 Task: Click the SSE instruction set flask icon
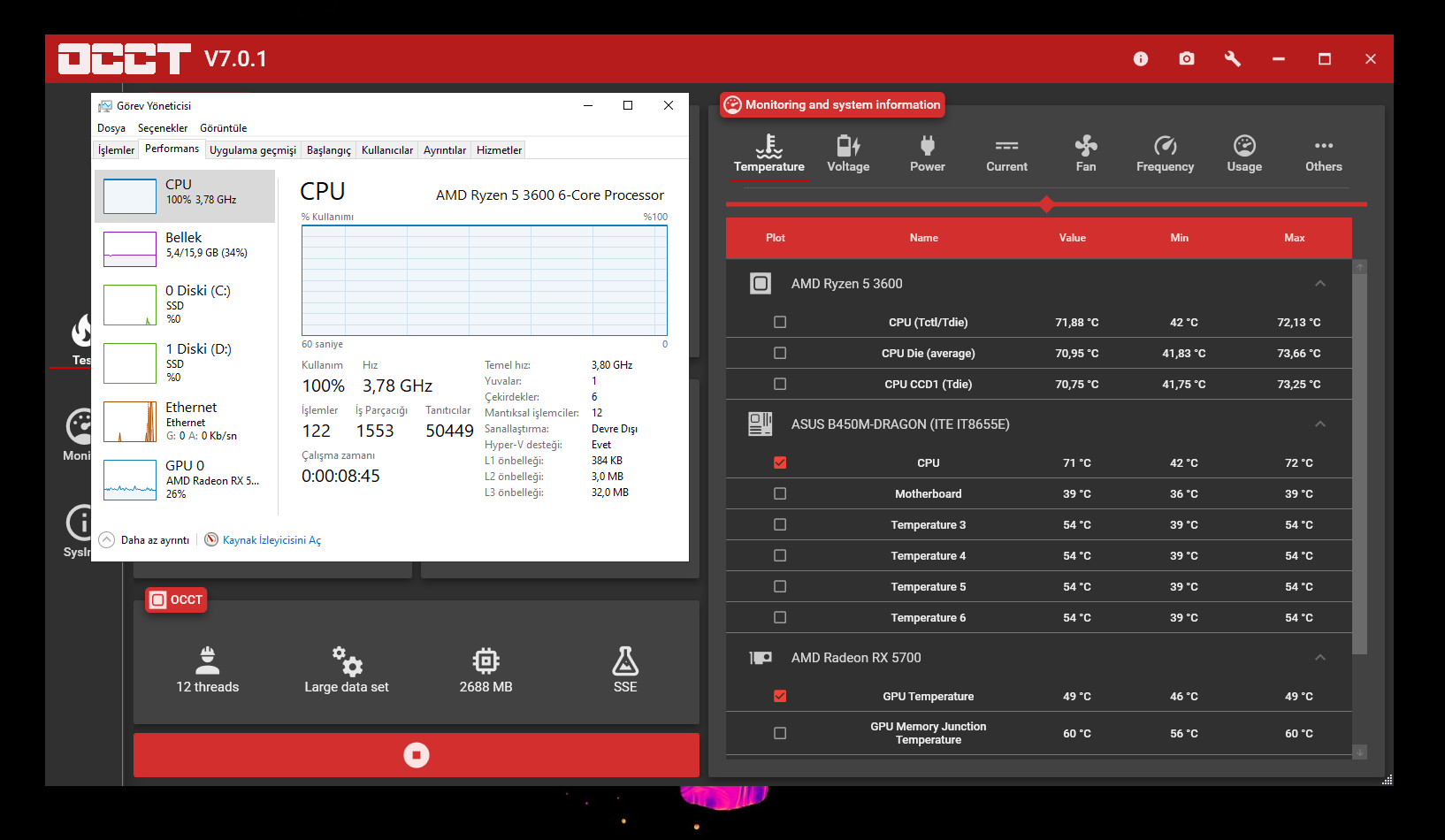625,661
